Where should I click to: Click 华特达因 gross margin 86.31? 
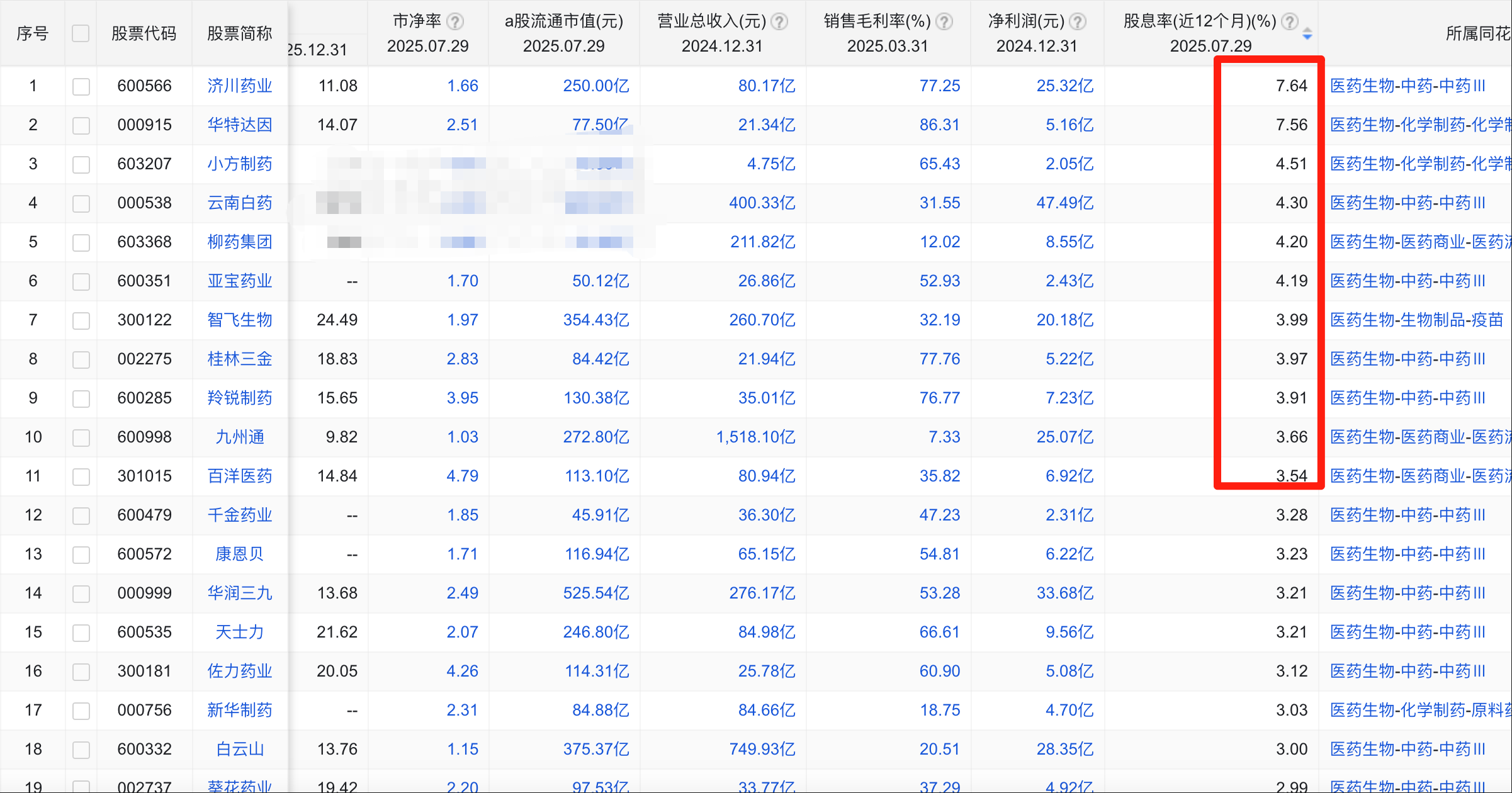pyautogui.click(x=940, y=125)
